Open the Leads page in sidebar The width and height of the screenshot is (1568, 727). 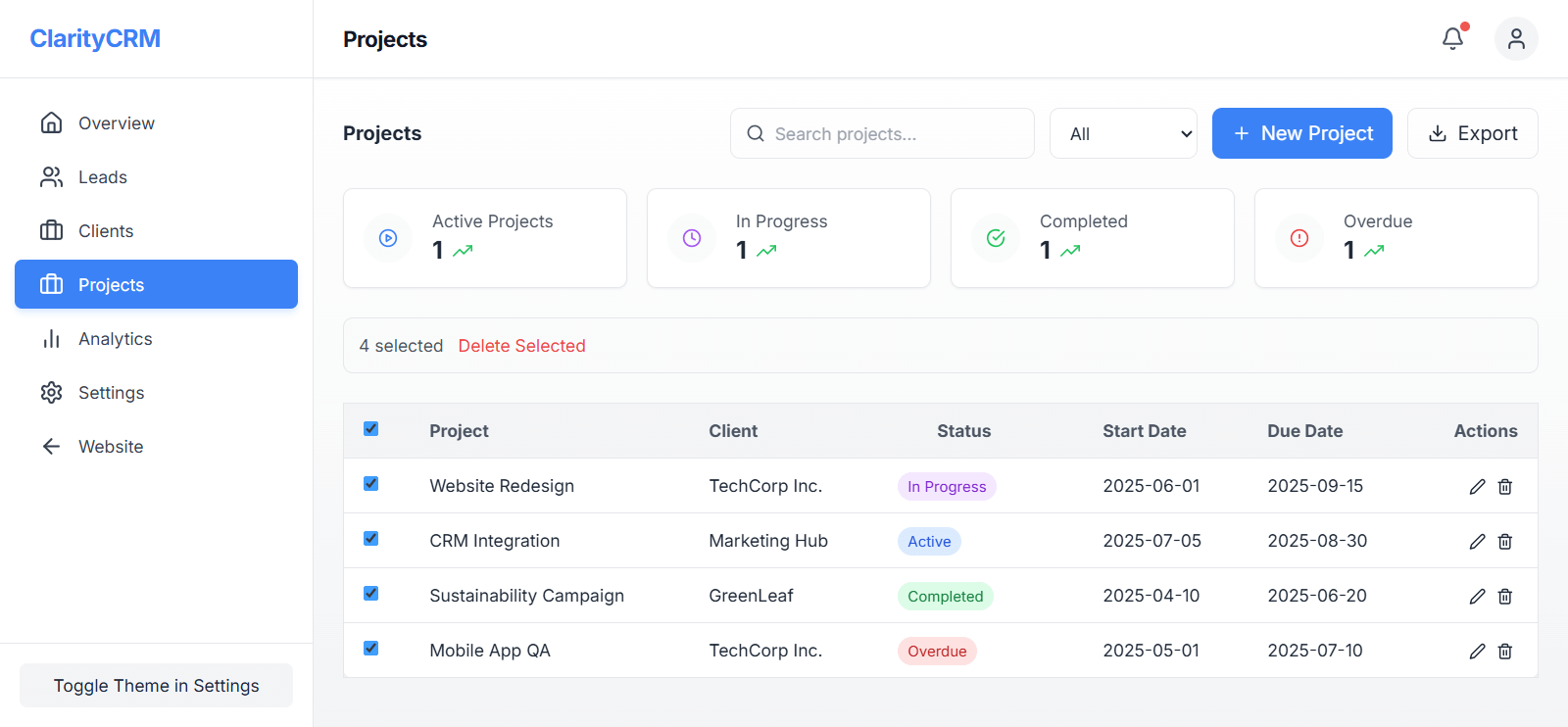102,177
